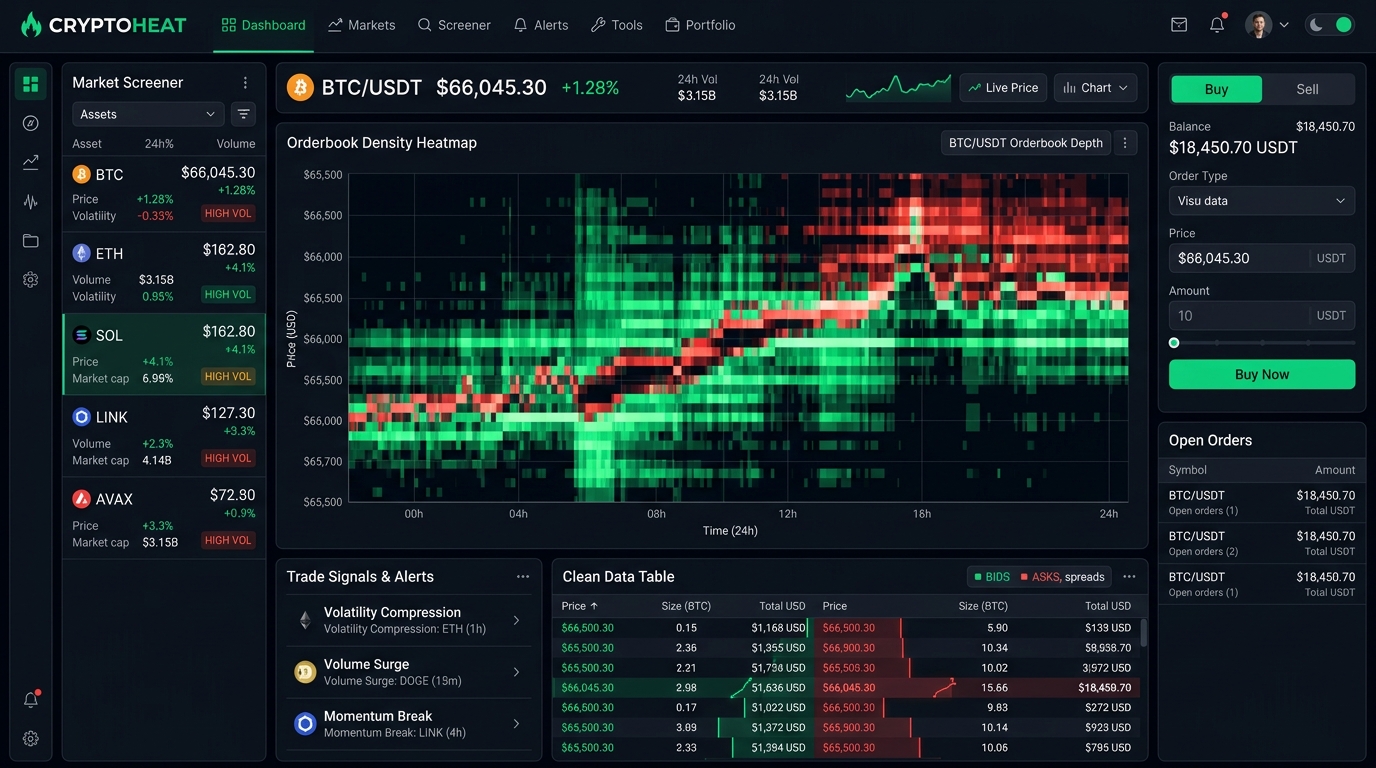Open the Alerts tab
This screenshot has width=1376, height=768.
[x=541, y=25]
